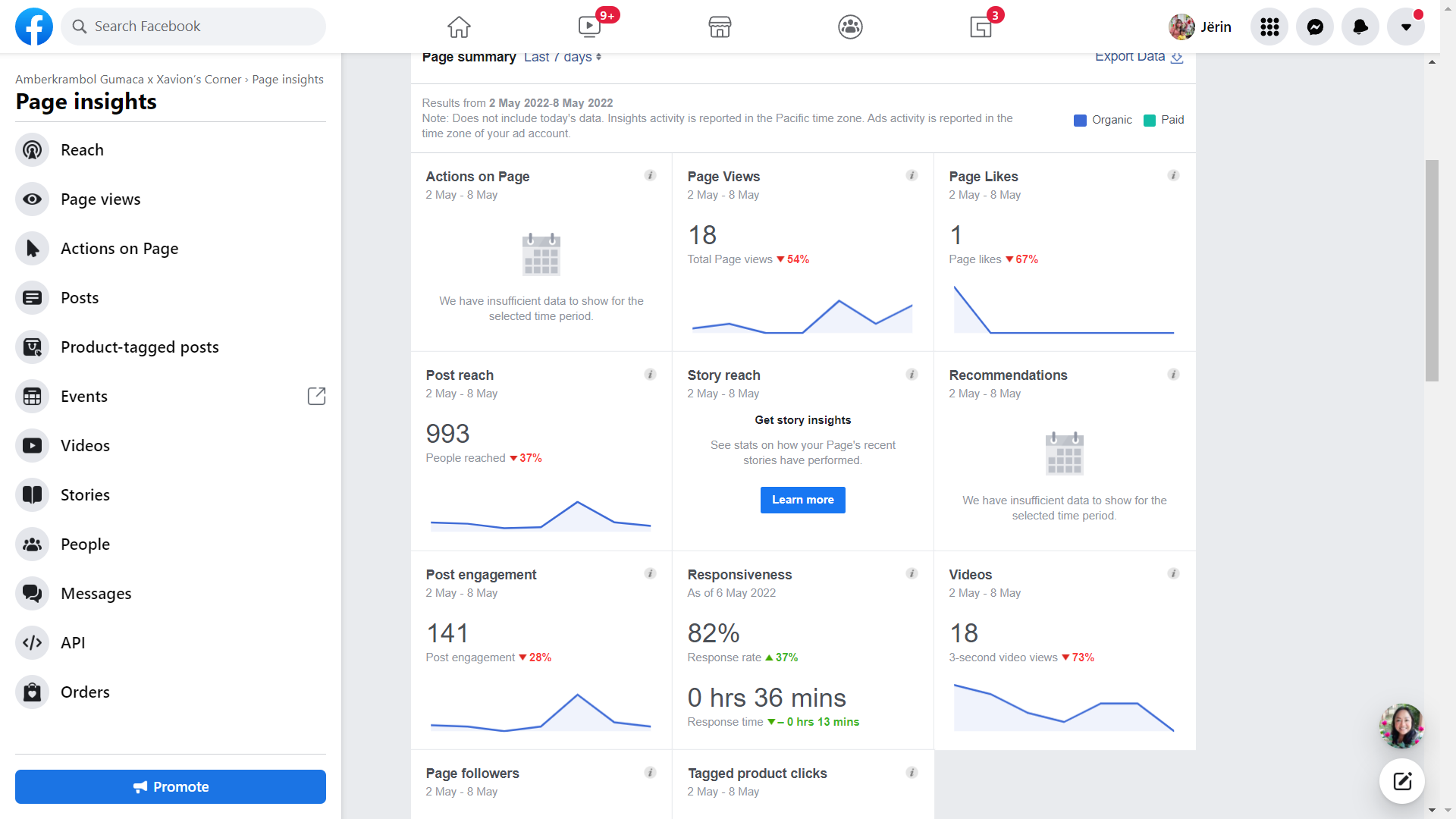Click the Page Views line chart
The width and height of the screenshot is (1456, 819).
click(x=802, y=316)
